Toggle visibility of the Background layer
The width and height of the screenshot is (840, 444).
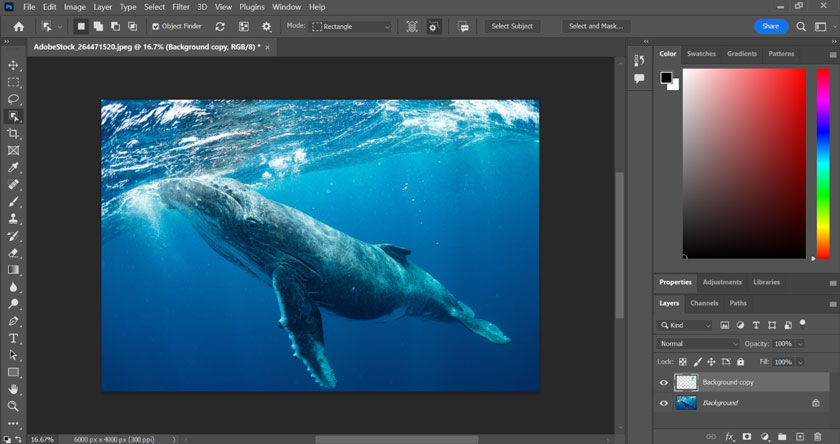[664, 403]
